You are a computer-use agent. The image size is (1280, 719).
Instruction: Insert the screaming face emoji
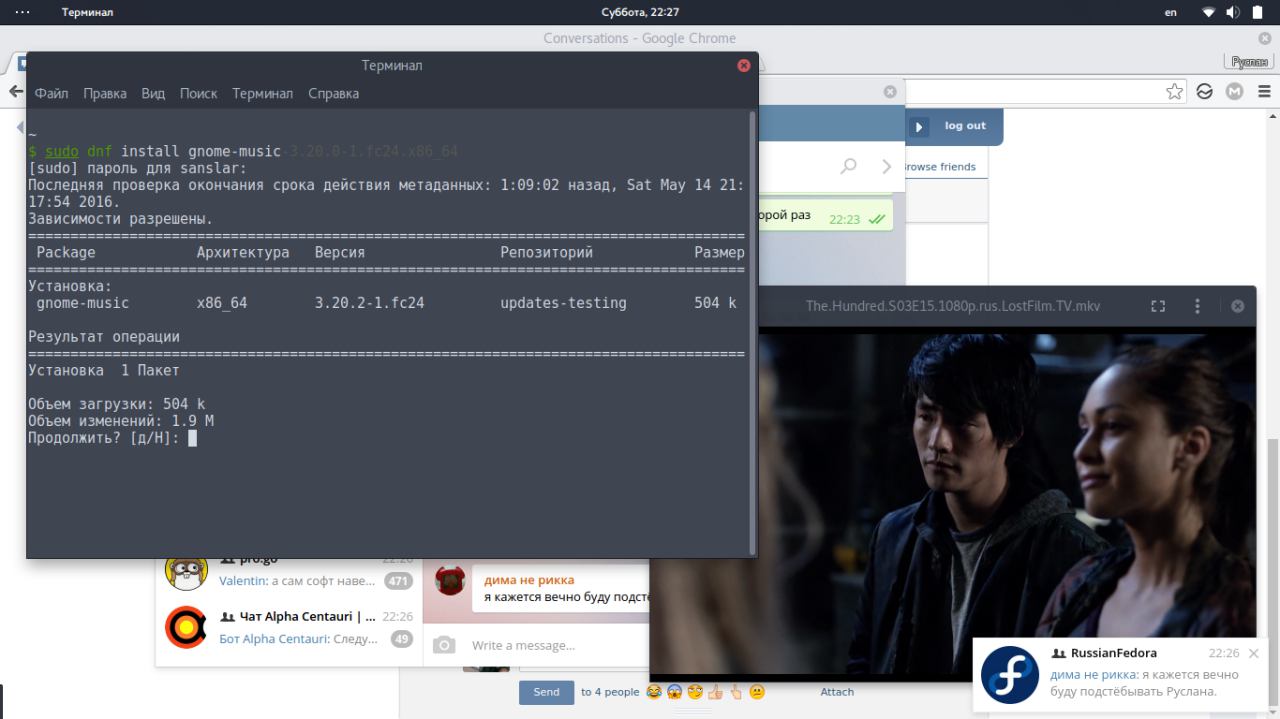675,692
